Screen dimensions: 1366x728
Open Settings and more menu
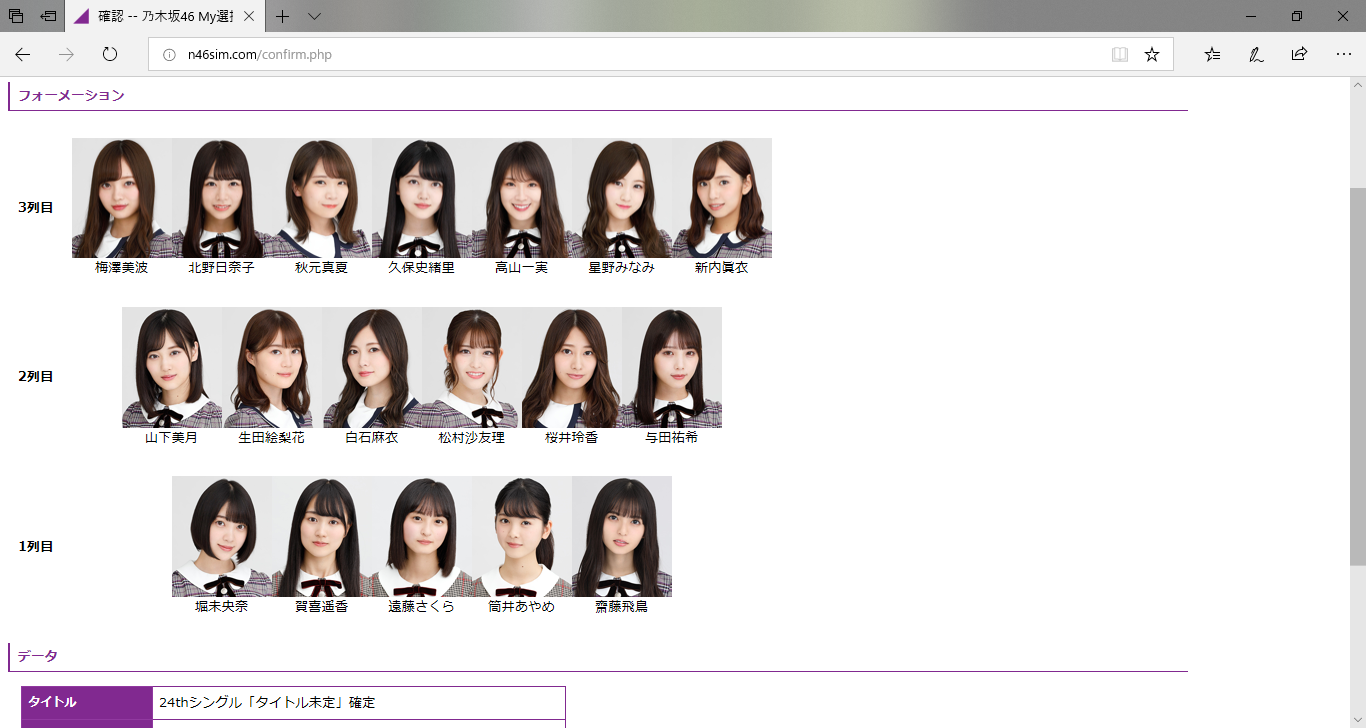pos(1343,54)
